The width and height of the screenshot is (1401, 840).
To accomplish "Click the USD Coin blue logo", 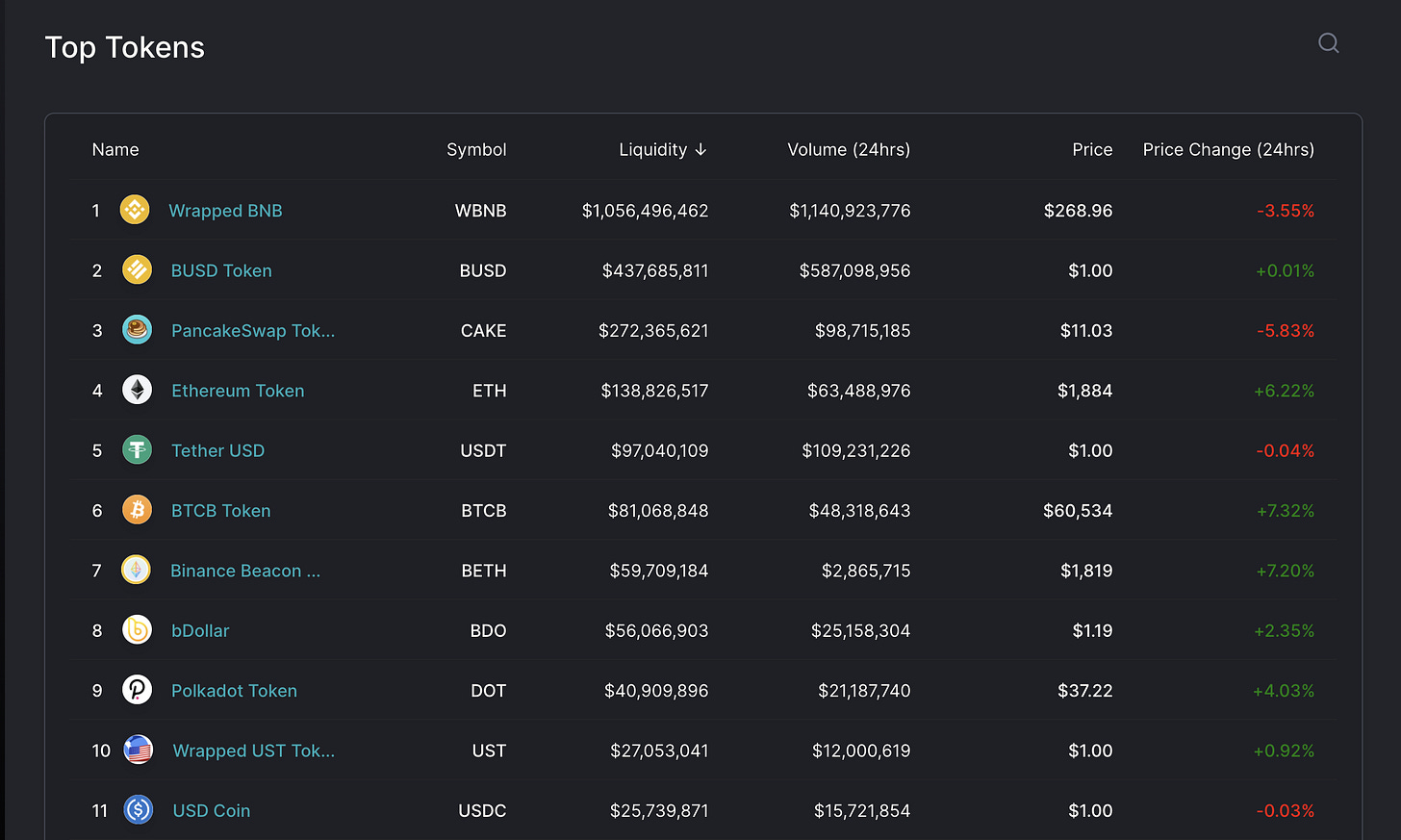I will point(139,810).
